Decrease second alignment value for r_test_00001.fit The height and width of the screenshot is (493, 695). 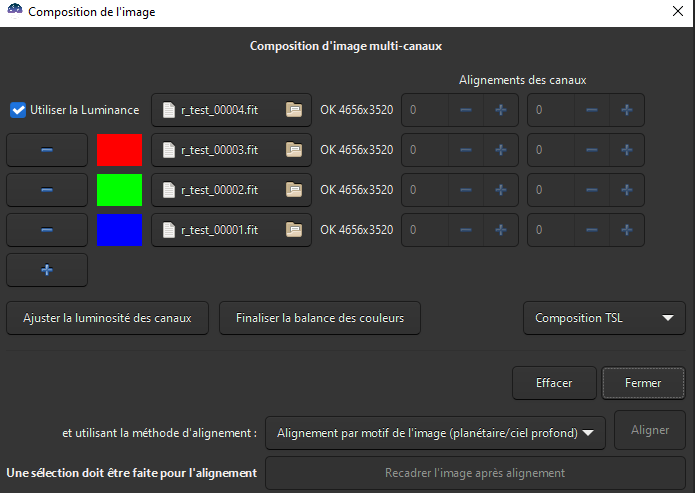(x=592, y=230)
